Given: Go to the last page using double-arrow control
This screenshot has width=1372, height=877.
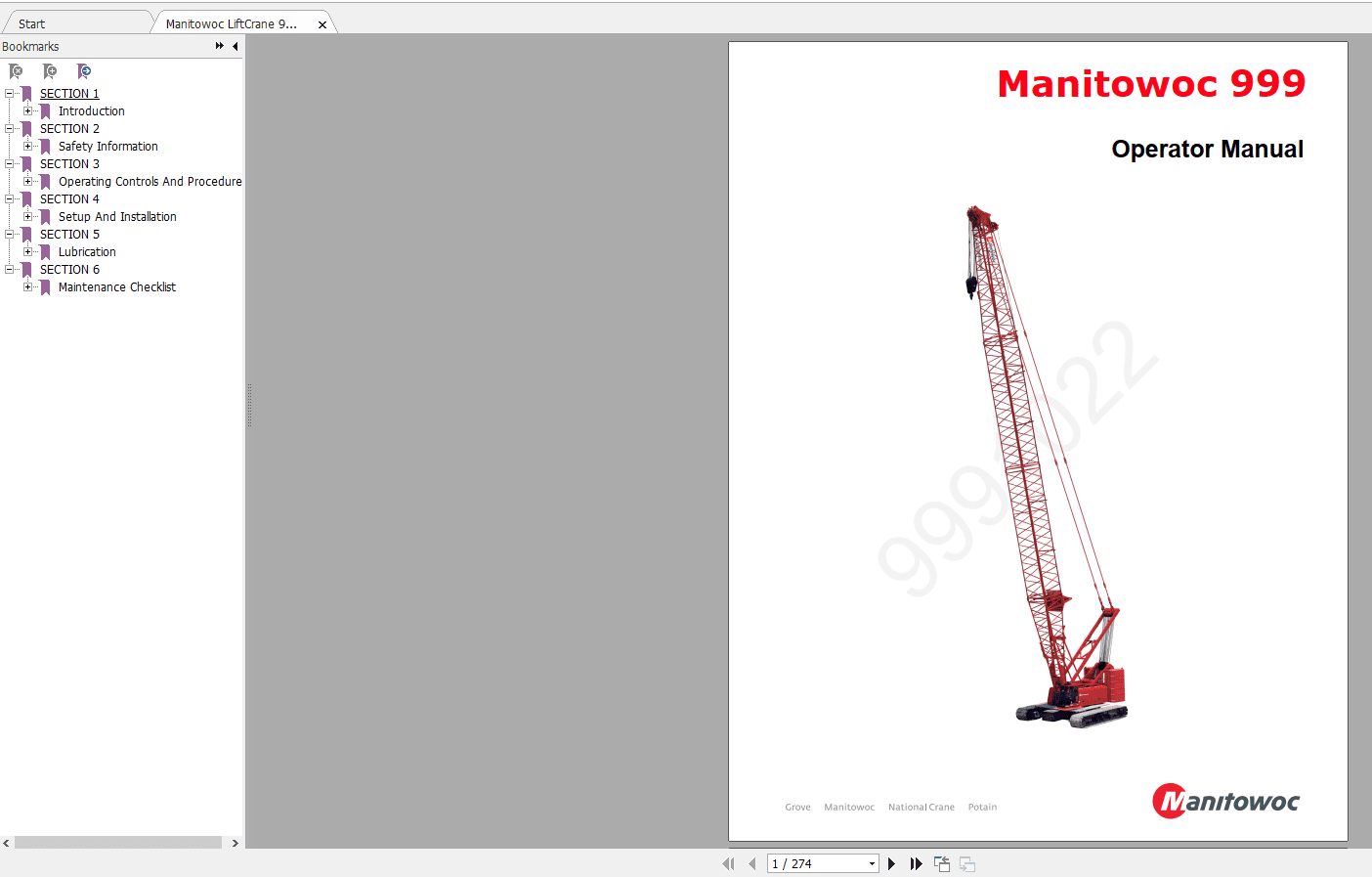Looking at the screenshot, I should pyautogui.click(x=916, y=863).
